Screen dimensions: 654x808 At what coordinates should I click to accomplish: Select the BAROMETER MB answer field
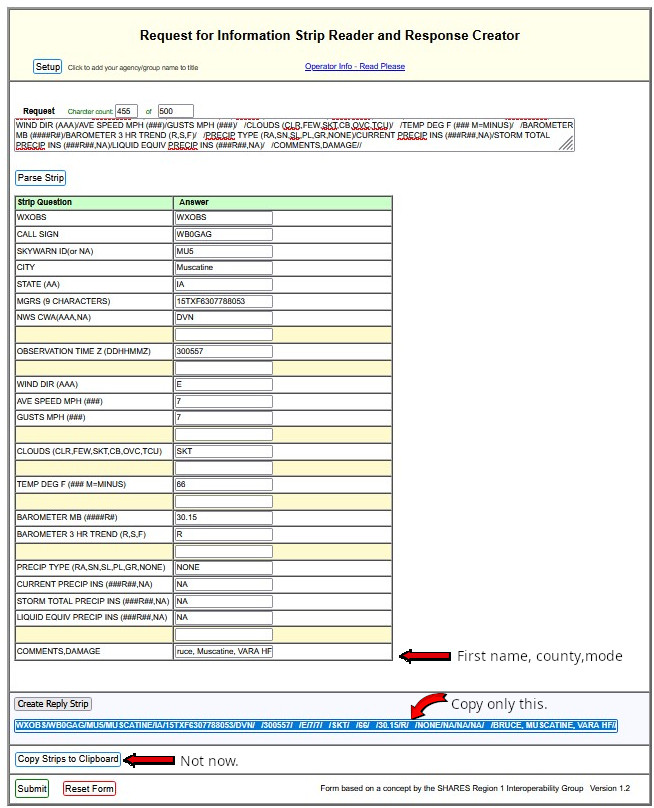point(223,518)
